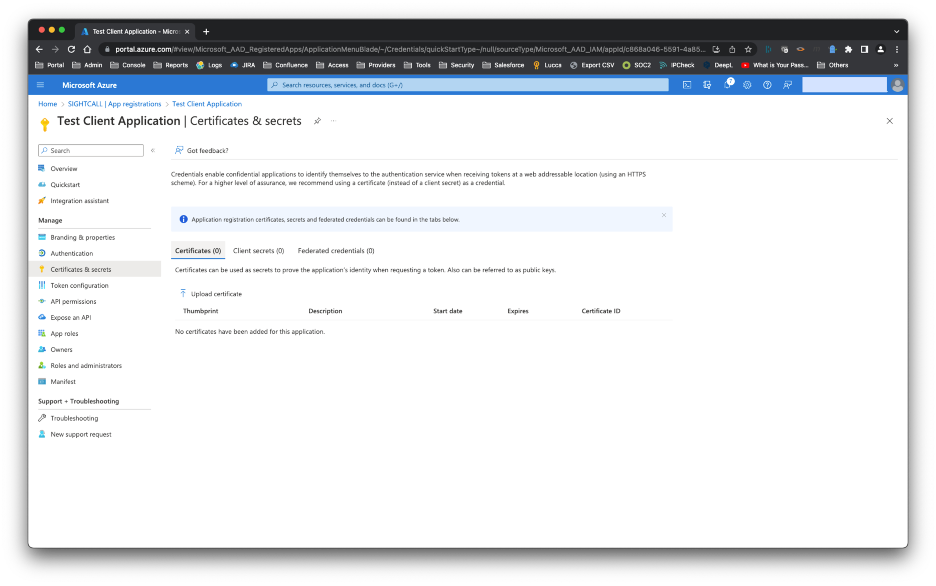Click the Microsoft Azure logo text

[x=90, y=85]
